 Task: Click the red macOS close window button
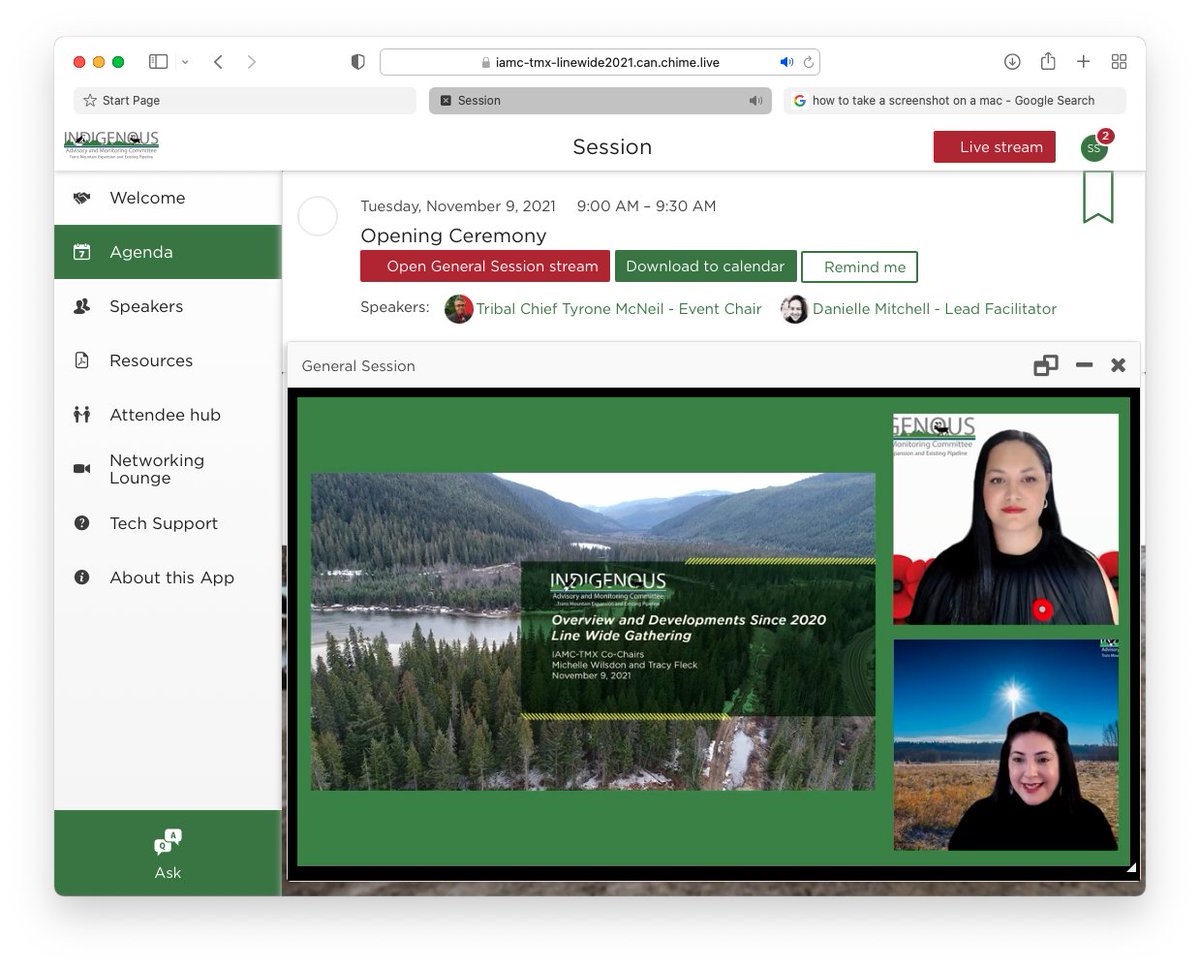pyautogui.click(x=80, y=62)
